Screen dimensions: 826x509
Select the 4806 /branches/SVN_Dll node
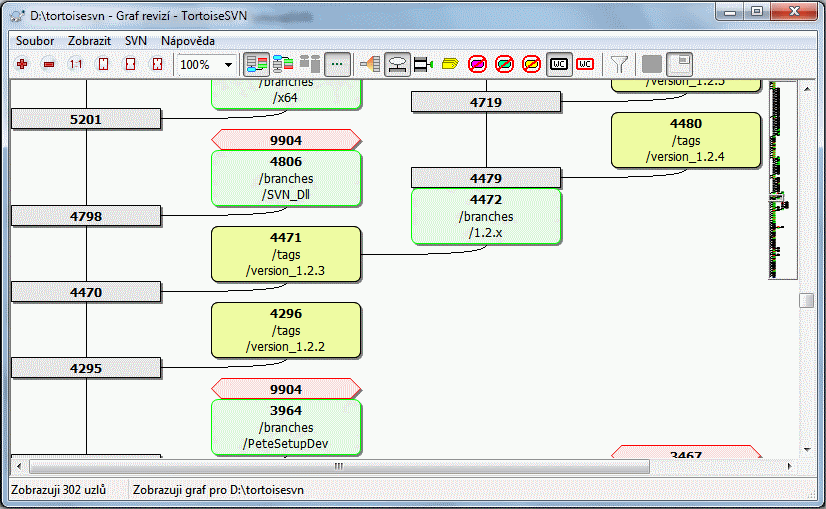(286, 178)
